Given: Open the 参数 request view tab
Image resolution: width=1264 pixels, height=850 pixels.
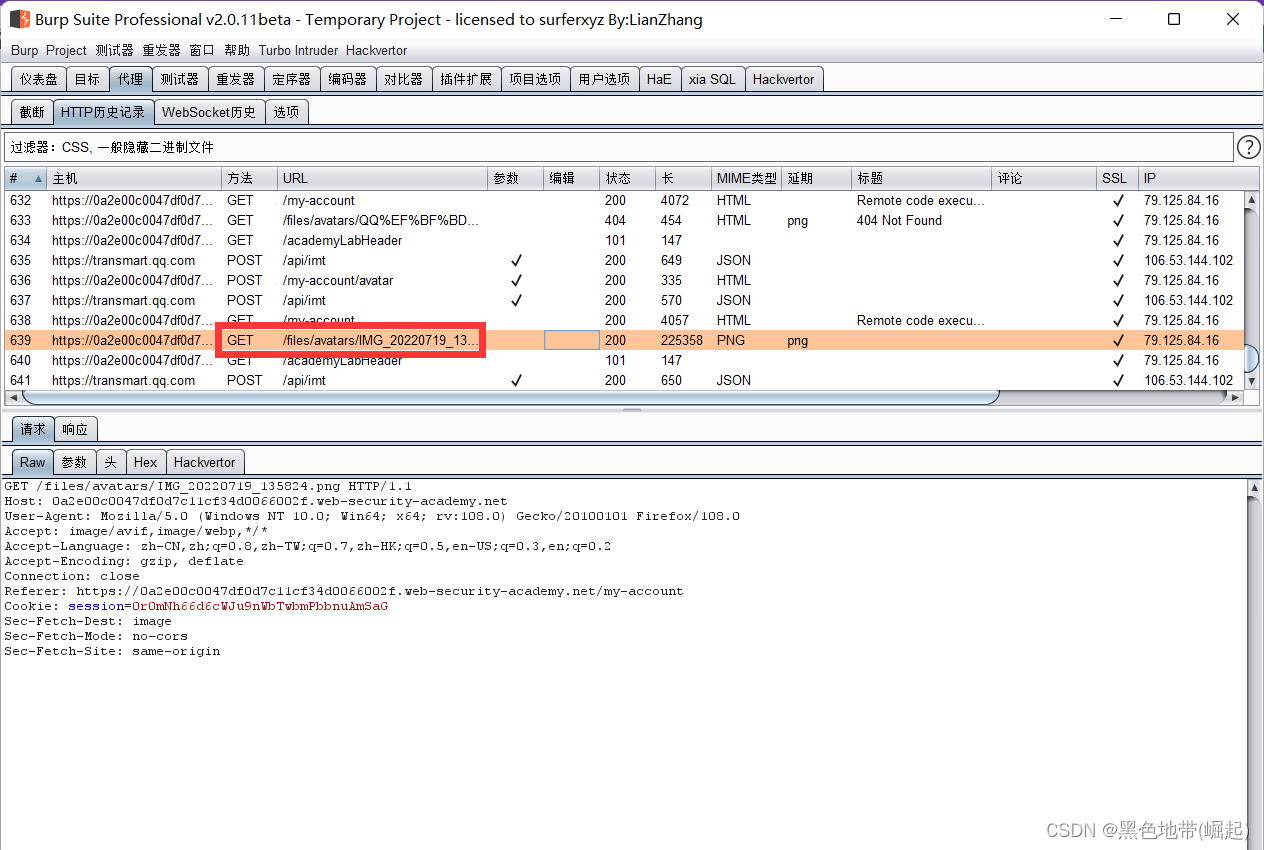Looking at the screenshot, I should coord(75,462).
